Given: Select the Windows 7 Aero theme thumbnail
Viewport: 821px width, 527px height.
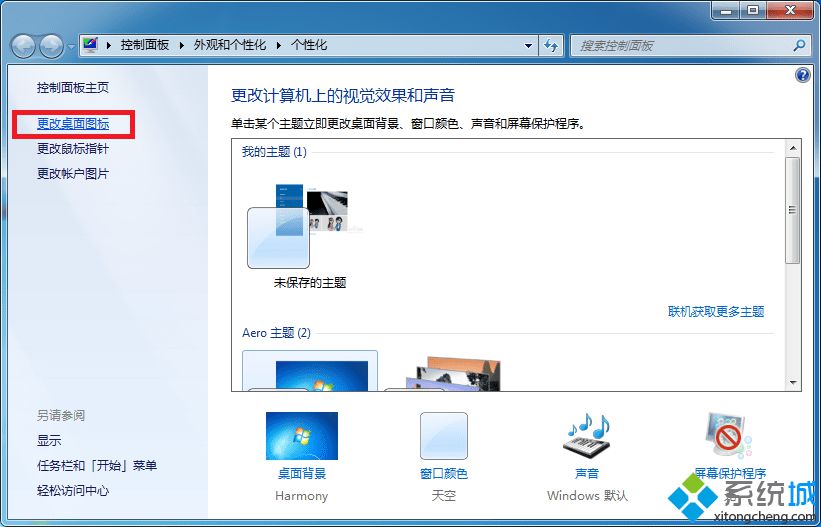Looking at the screenshot, I should tap(310, 372).
